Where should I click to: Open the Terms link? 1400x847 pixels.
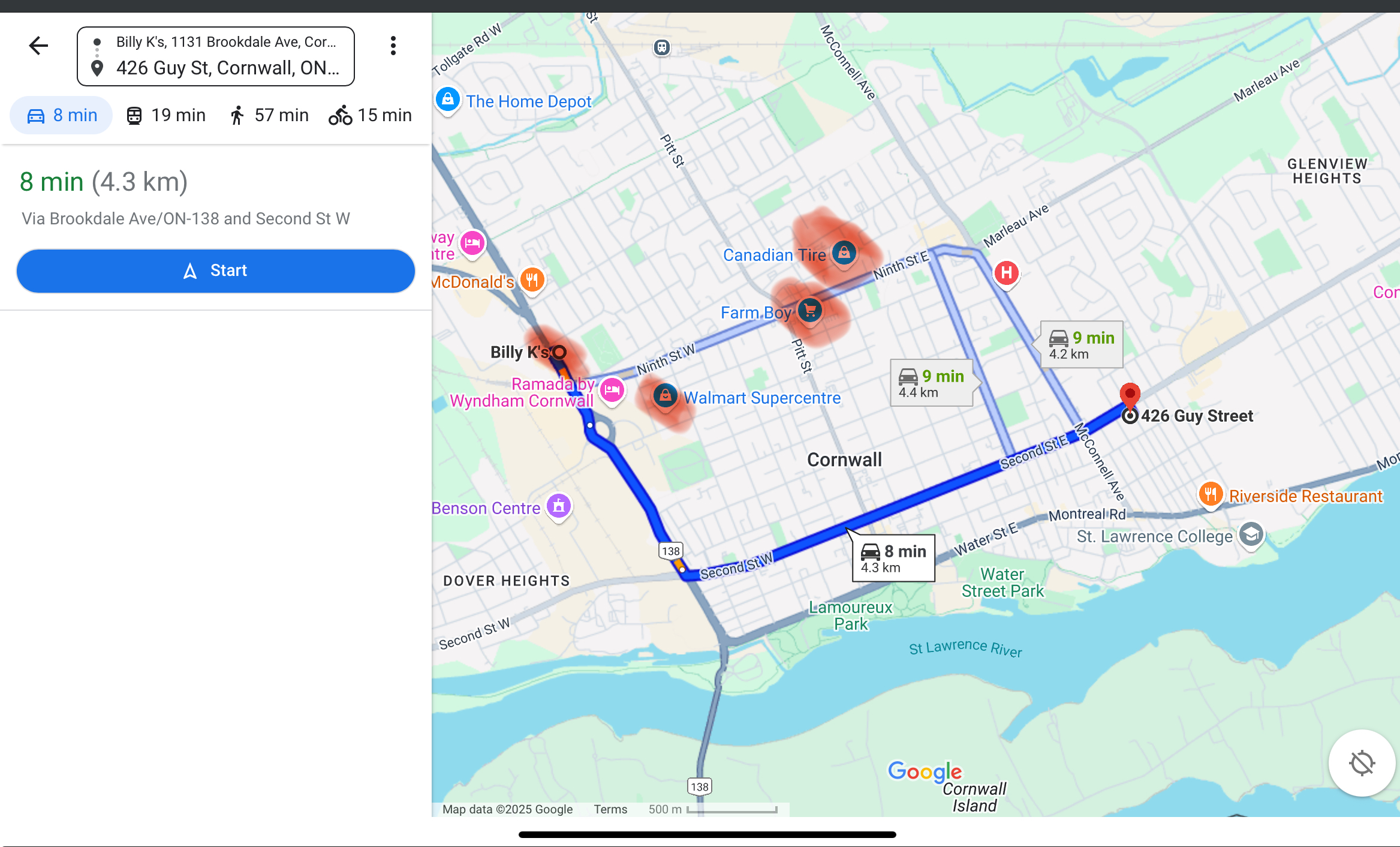[610, 809]
